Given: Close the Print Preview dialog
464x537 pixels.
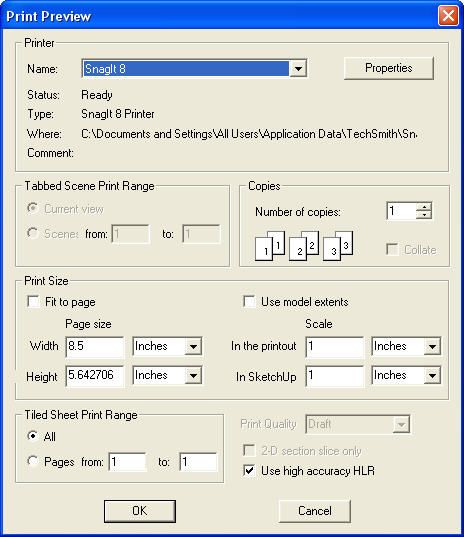Looking at the screenshot, I should coord(448,16).
